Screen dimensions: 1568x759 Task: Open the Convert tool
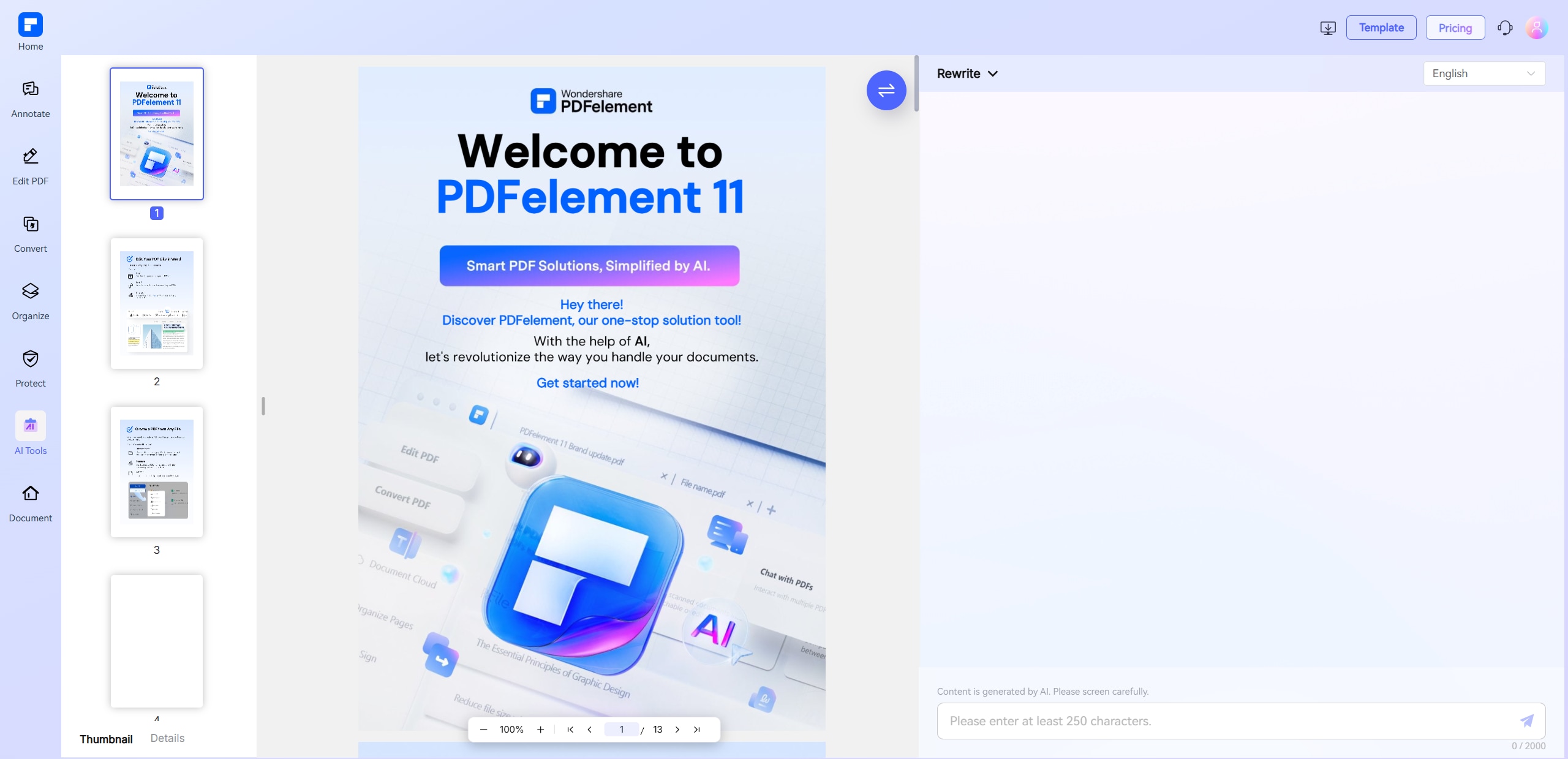click(30, 233)
